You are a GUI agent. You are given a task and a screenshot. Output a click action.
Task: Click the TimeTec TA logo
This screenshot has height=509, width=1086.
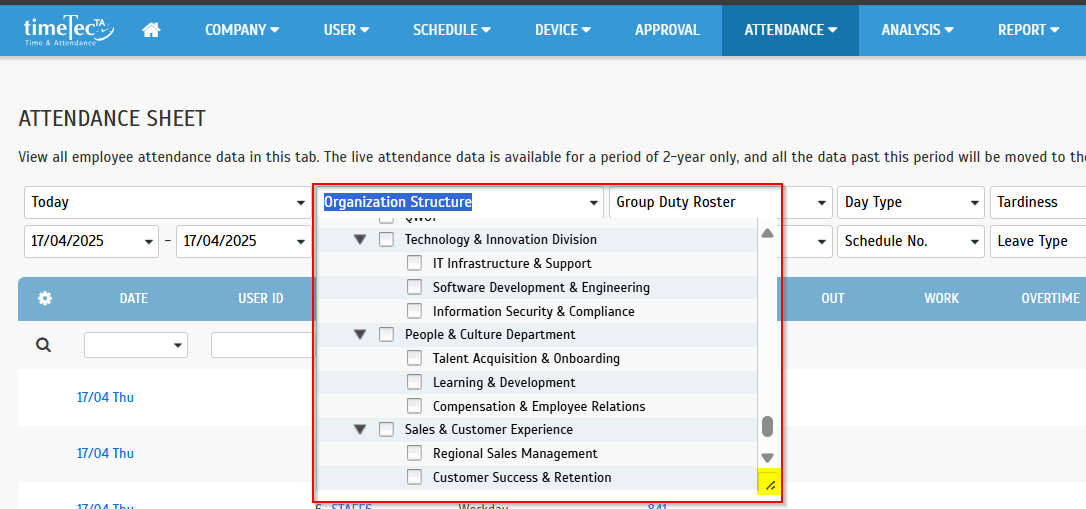[x=68, y=30]
